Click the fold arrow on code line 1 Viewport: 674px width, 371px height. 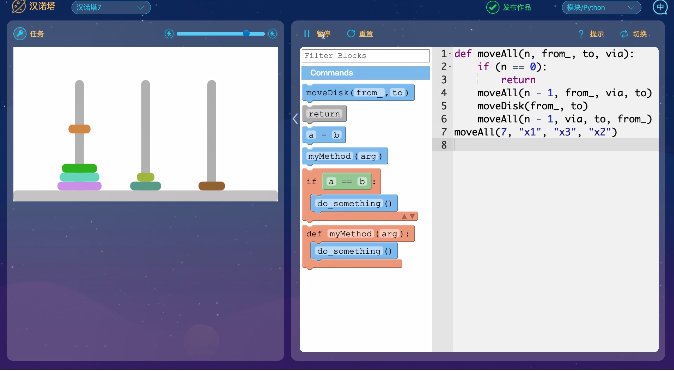pyautogui.click(x=450, y=54)
